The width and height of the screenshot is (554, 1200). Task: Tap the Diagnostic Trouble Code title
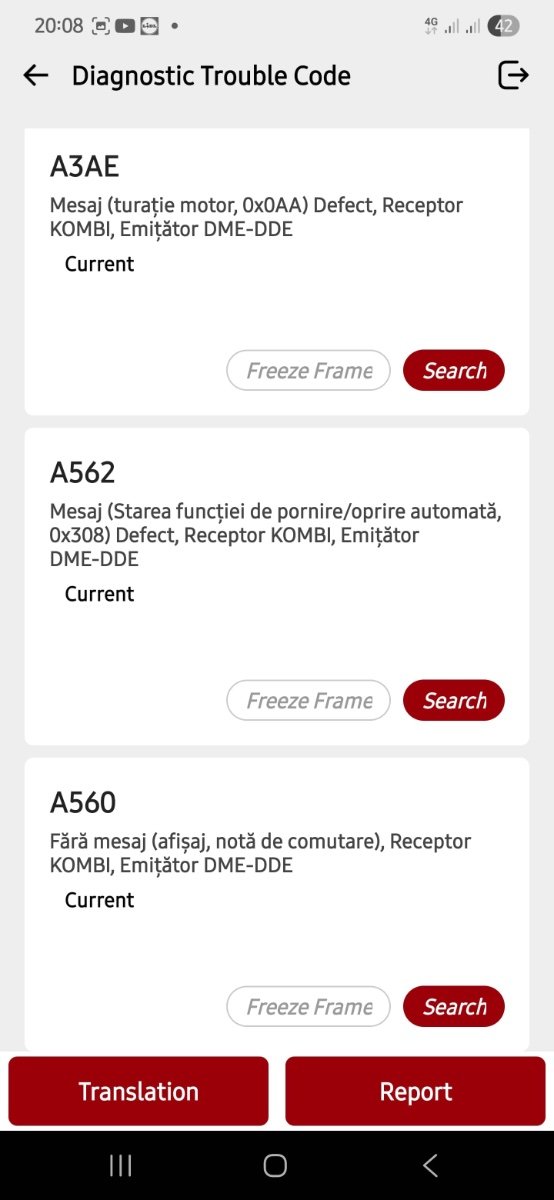tap(211, 76)
